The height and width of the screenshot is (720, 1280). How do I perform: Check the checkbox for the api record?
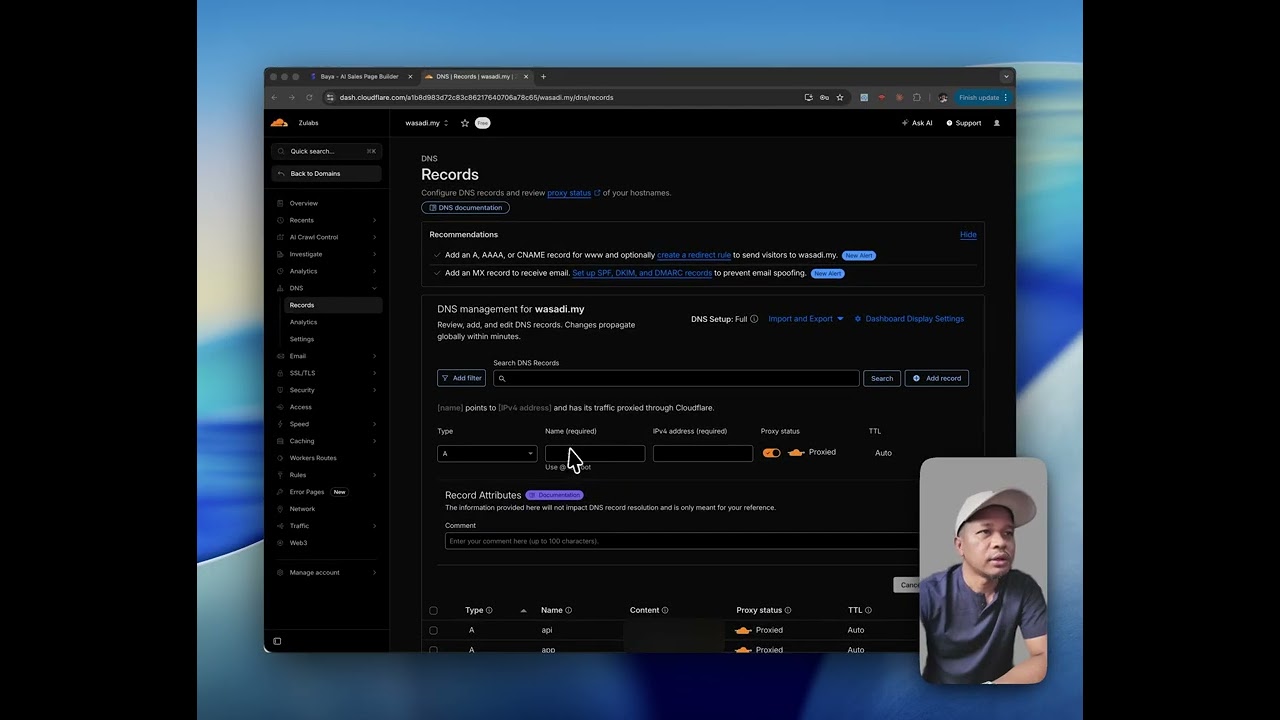[x=433, y=630]
